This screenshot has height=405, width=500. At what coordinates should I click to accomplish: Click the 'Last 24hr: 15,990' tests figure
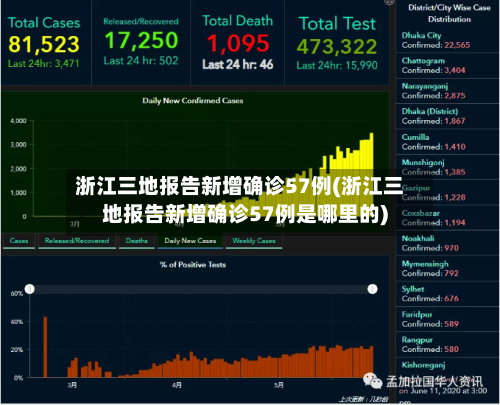point(337,65)
